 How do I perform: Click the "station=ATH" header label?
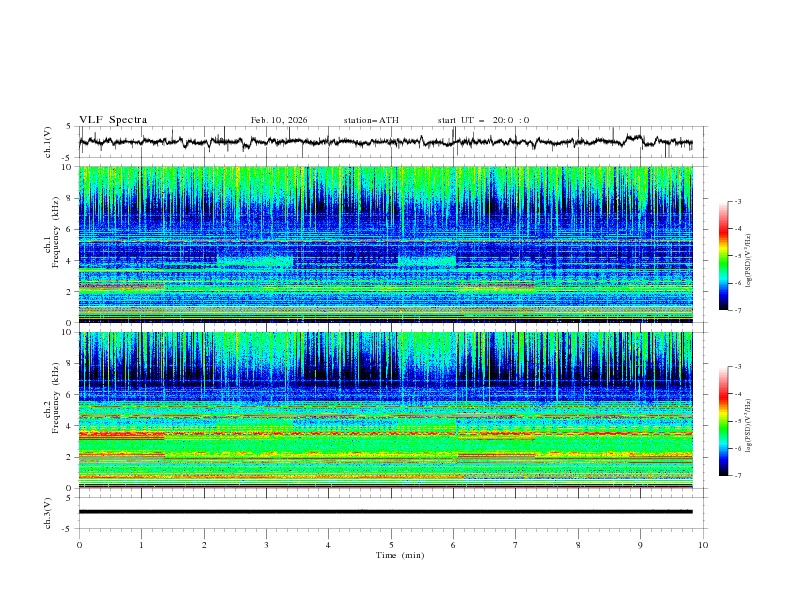(x=371, y=120)
